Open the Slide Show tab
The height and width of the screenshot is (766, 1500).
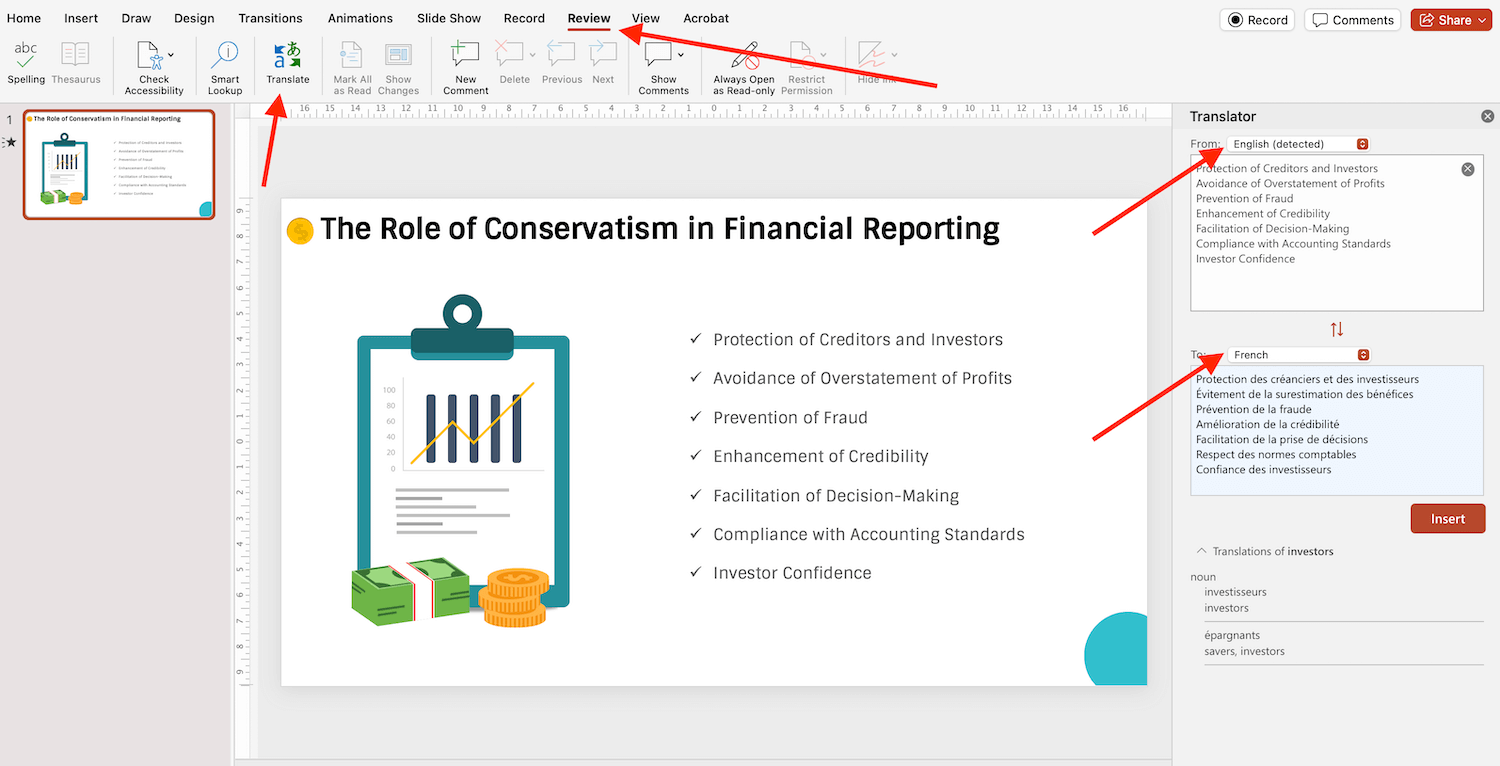(449, 18)
